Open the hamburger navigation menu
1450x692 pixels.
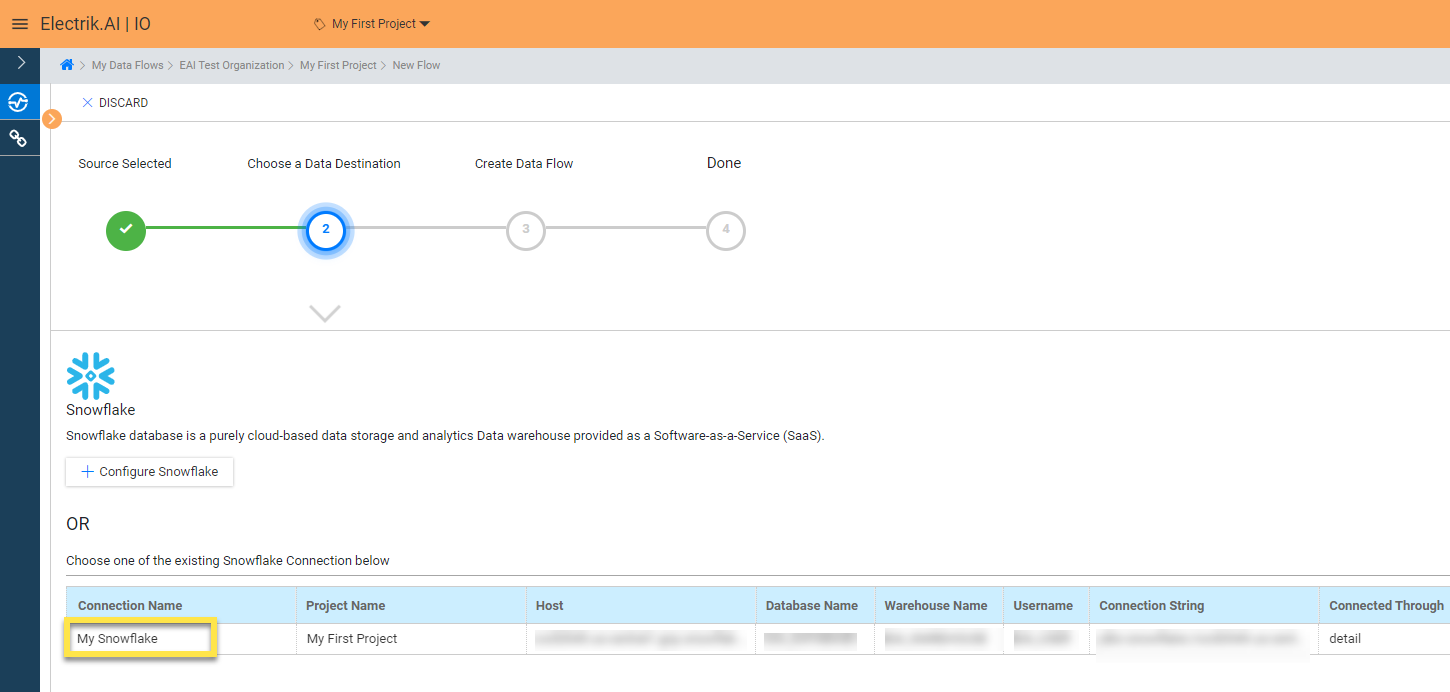[19, 23]
